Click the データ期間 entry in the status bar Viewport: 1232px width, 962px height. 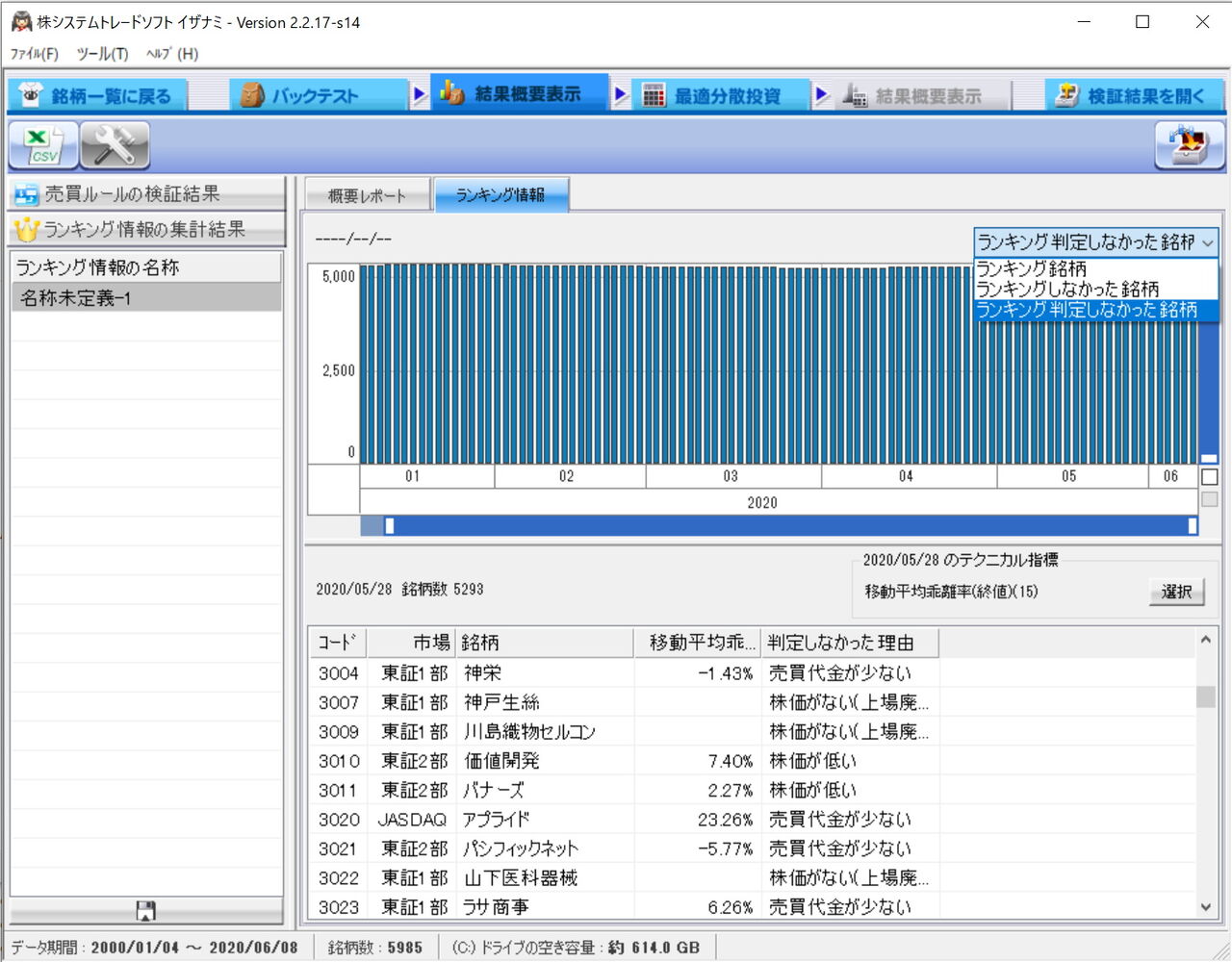coord(155,948)
